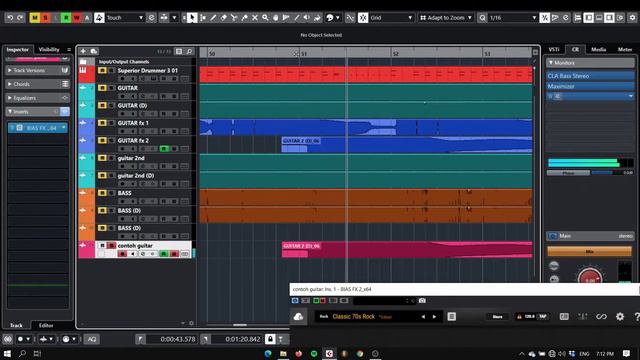Expand the Equalizers section in Inspector
Image resolution: width=640 pixels, height=360 pixels.
coord(10,98)
